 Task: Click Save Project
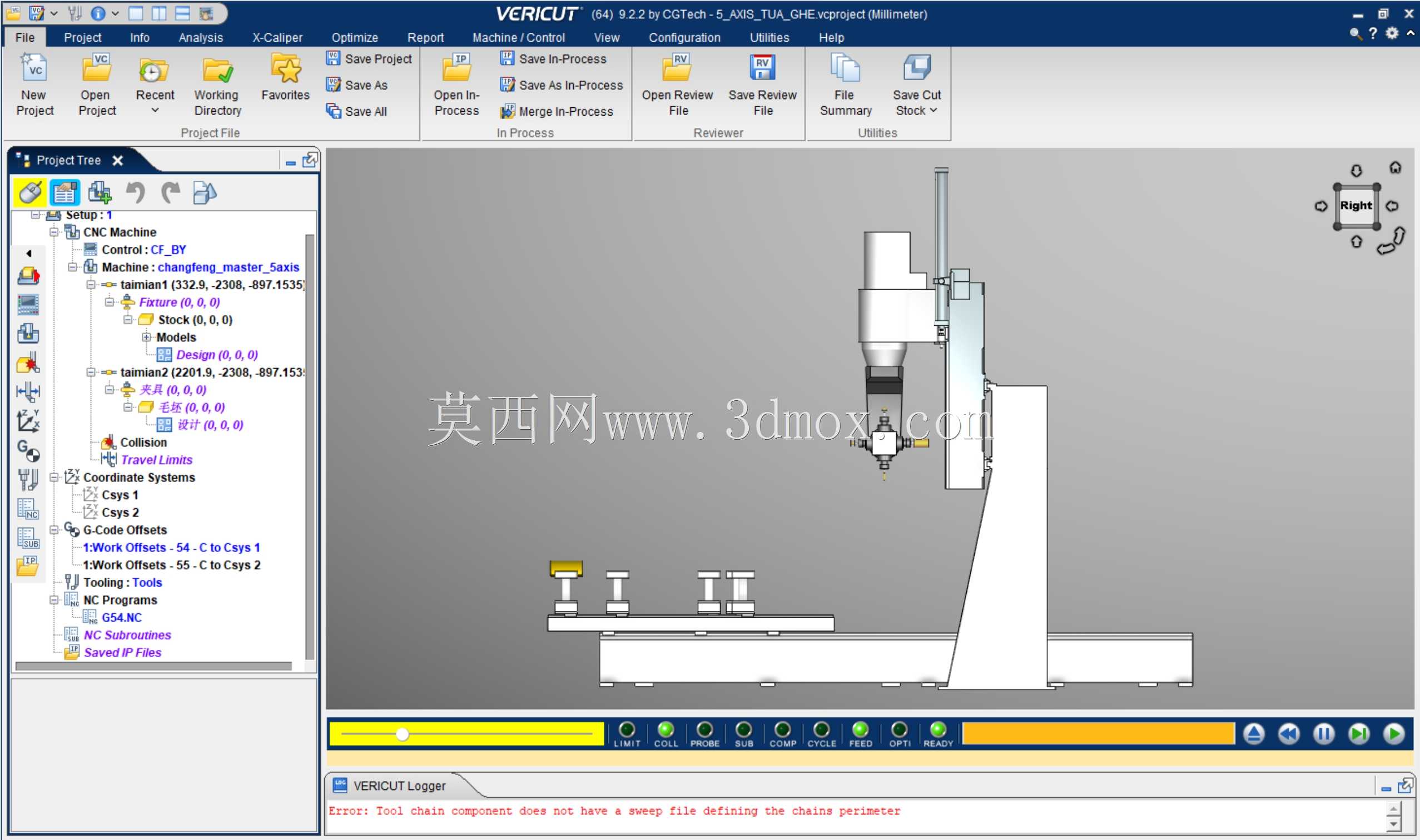pos(369,59)
